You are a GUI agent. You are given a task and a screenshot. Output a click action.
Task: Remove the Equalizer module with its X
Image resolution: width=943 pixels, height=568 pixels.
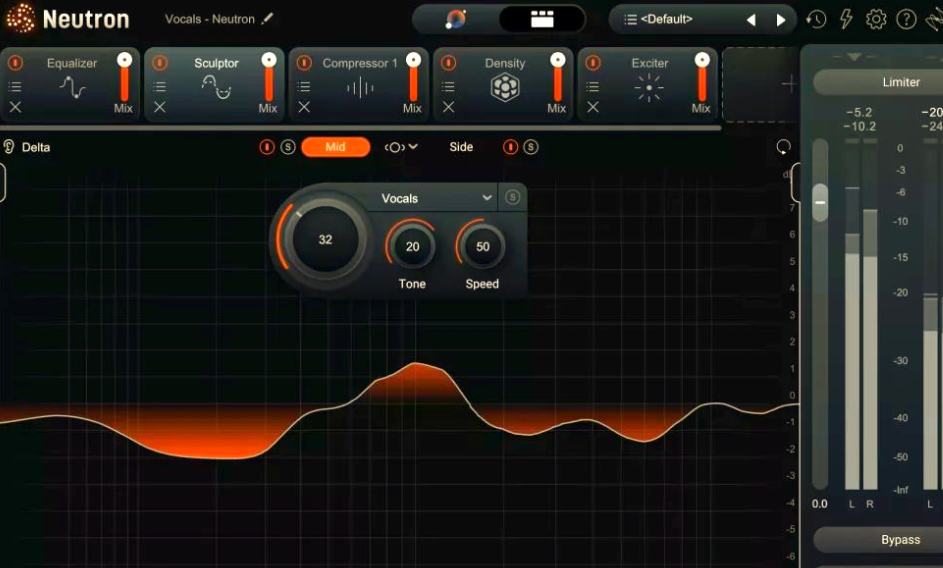coord(16,107)
